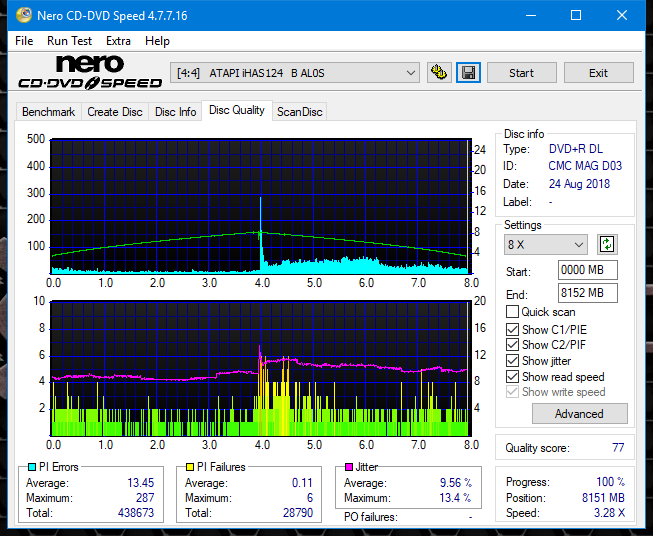
Task: Open the Run Test menu
Action: pos(69,41)
